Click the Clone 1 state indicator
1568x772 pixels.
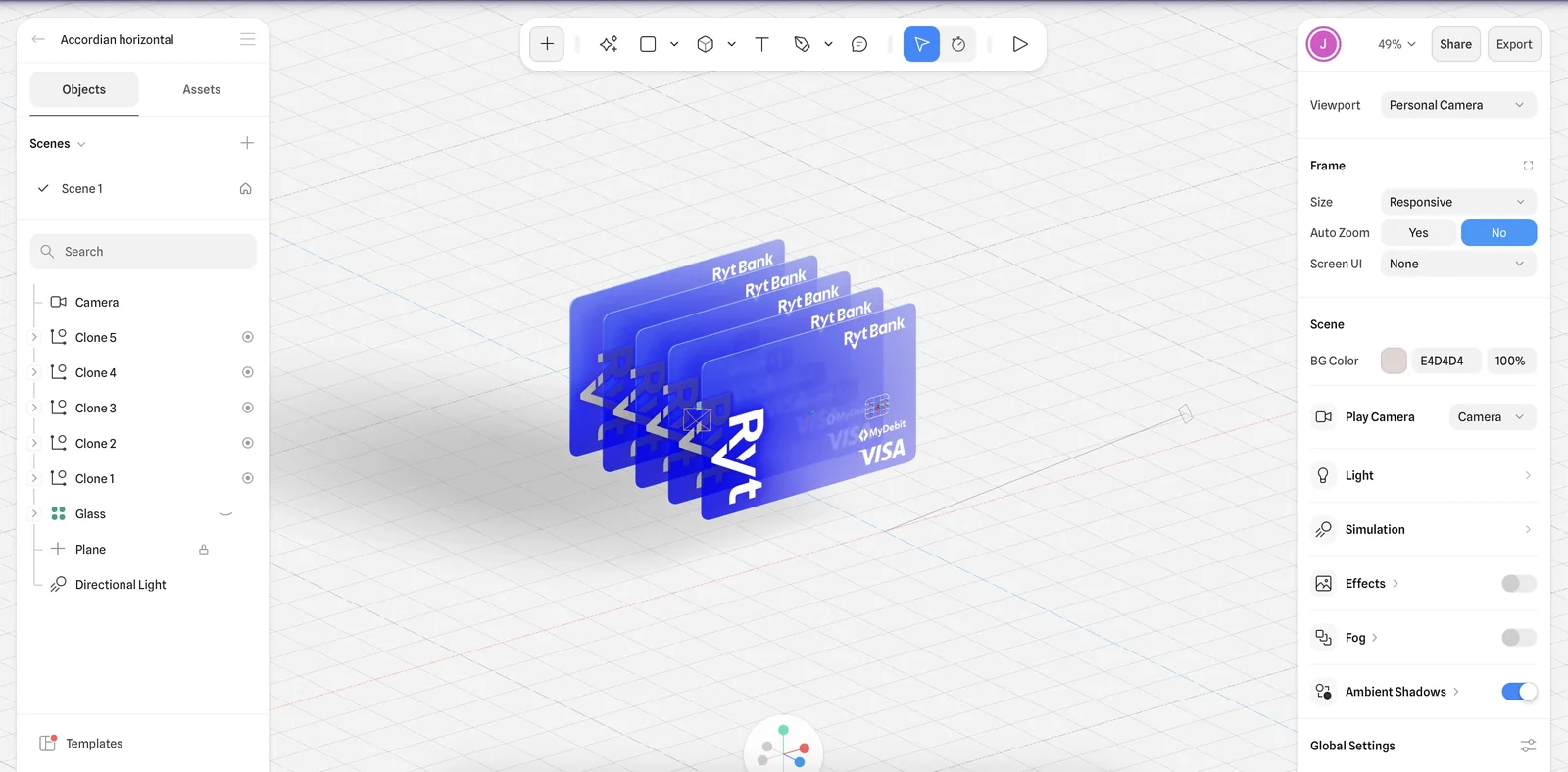pyautogui.click(x=248, y=478)
